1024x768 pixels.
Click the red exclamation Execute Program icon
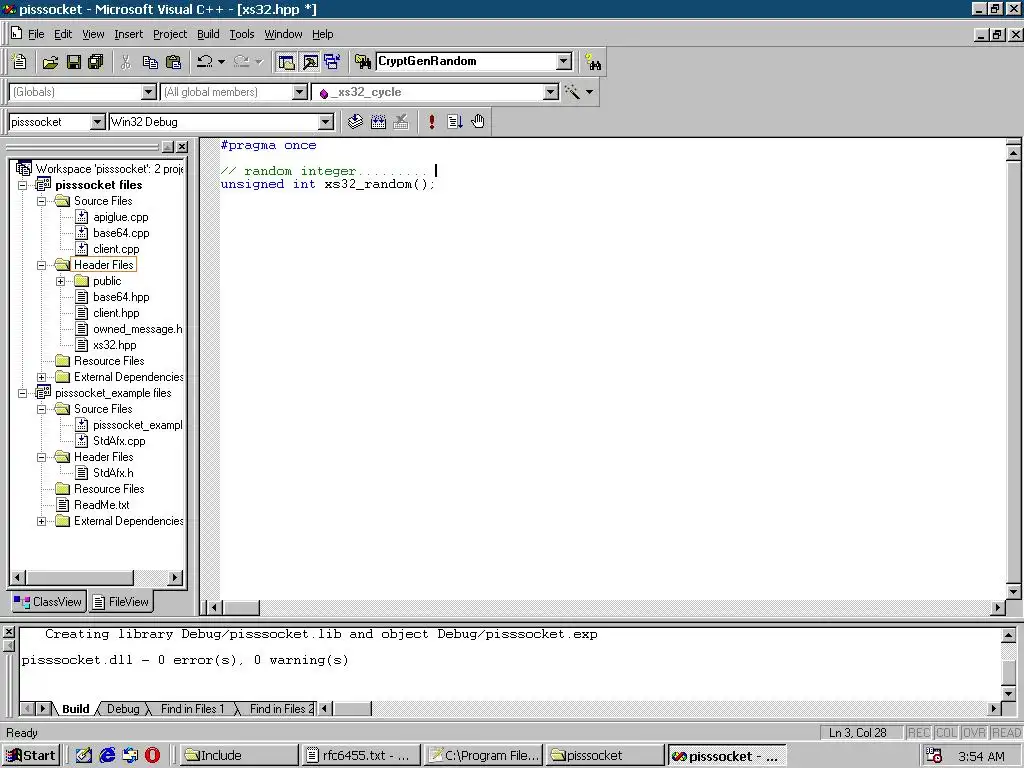click(432, 121)
